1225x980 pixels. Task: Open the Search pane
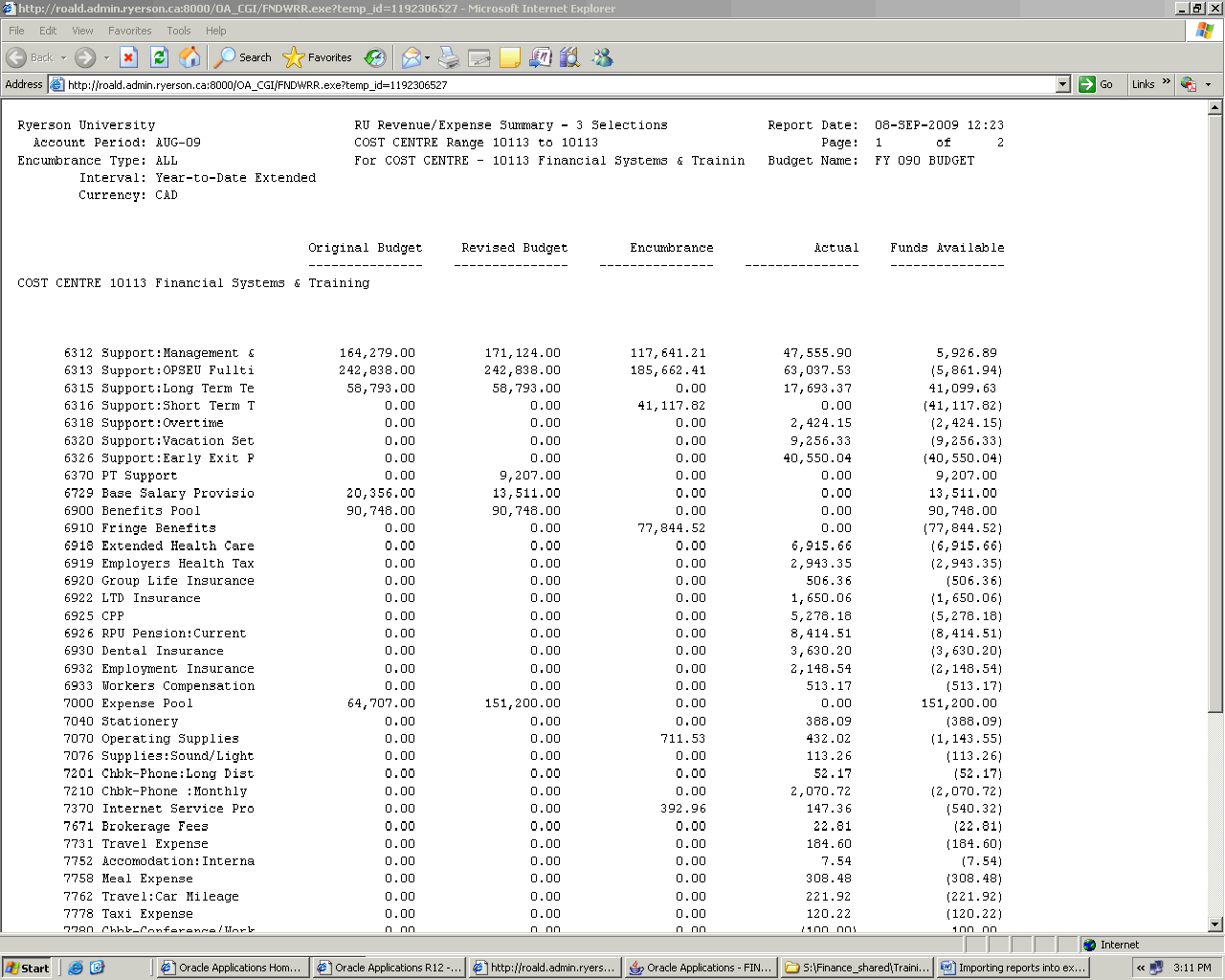coord(243,57)
